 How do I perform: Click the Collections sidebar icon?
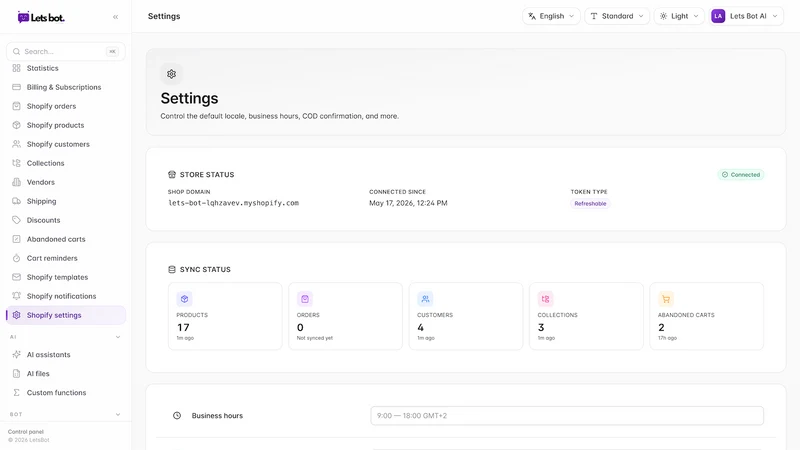pos(16,163)
